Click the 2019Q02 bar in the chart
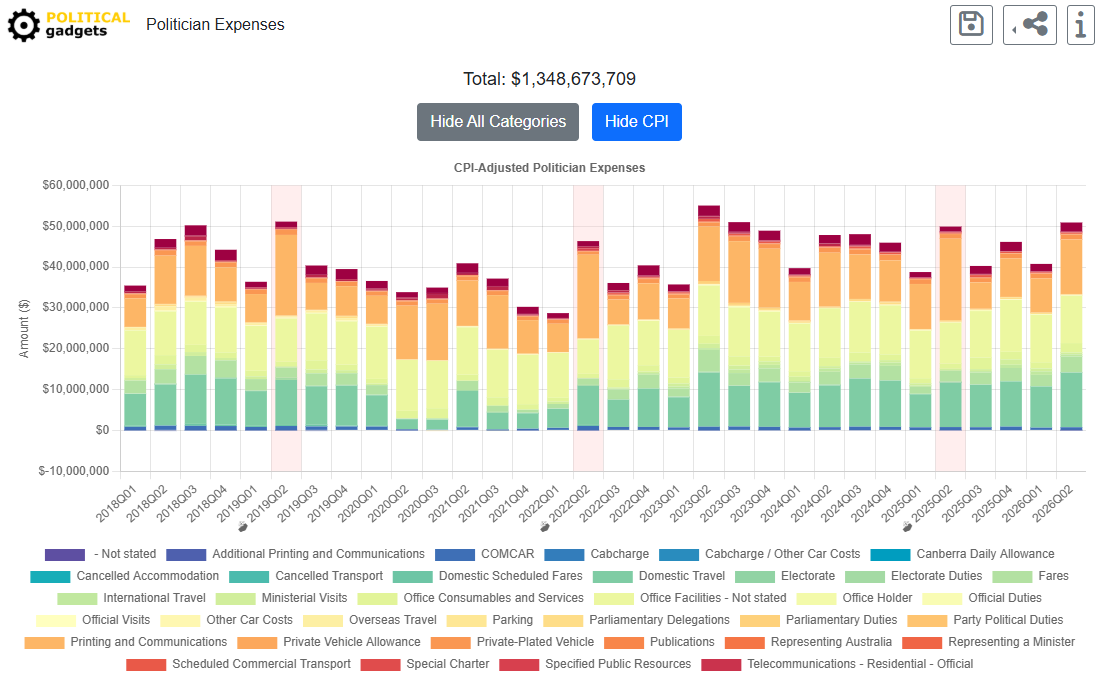Screen dimensions: 1099x676 pyautogui.click(x=286, y=326)
